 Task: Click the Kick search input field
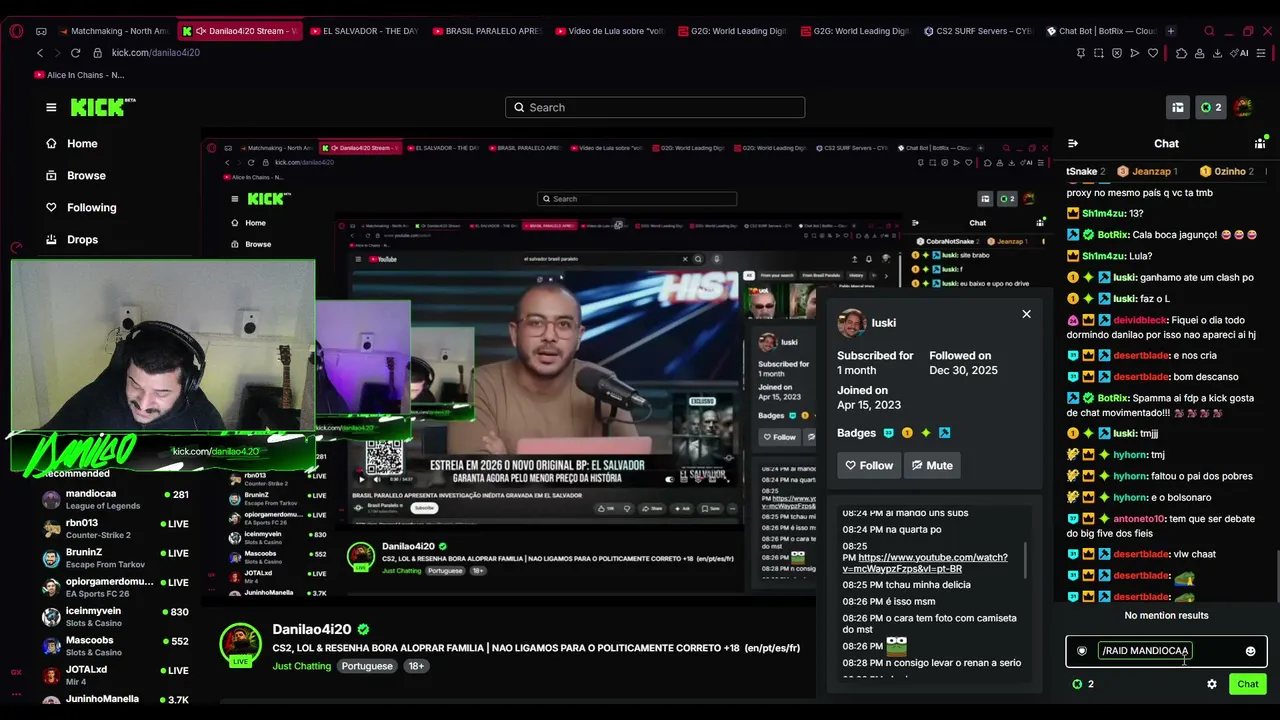(x=655, y=107)
